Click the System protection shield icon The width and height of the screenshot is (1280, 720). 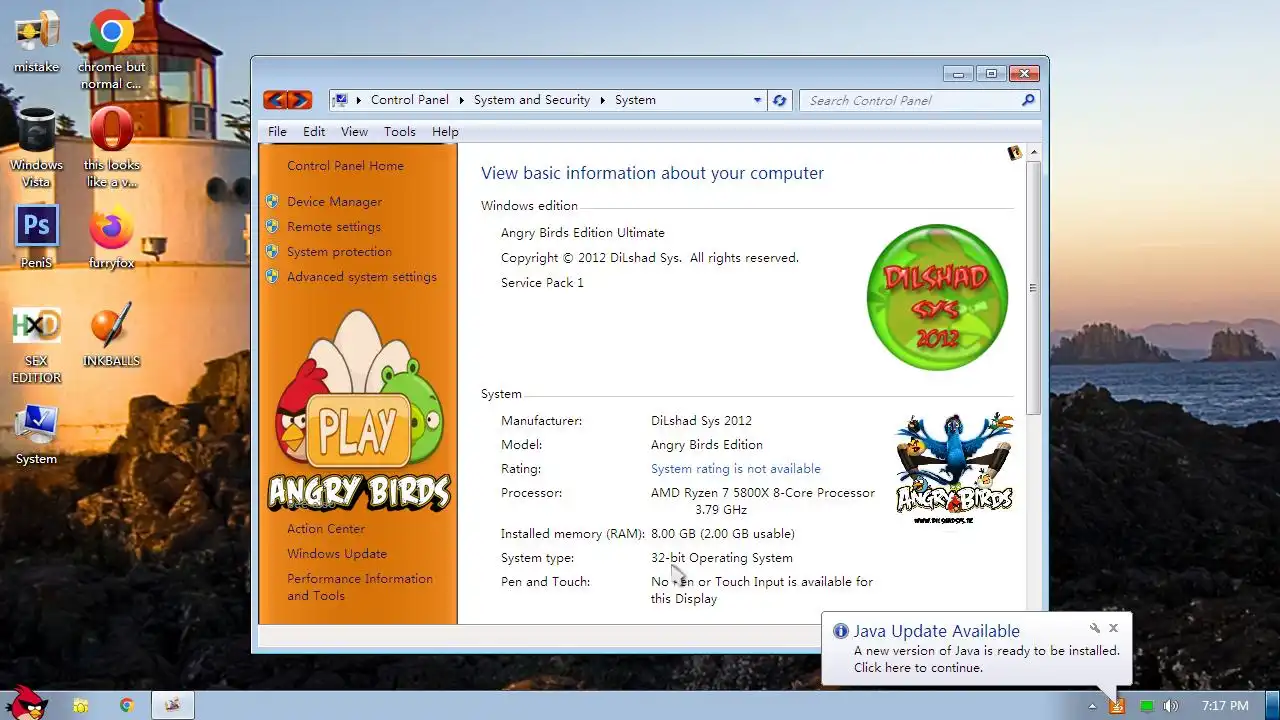tap(272, 251)
